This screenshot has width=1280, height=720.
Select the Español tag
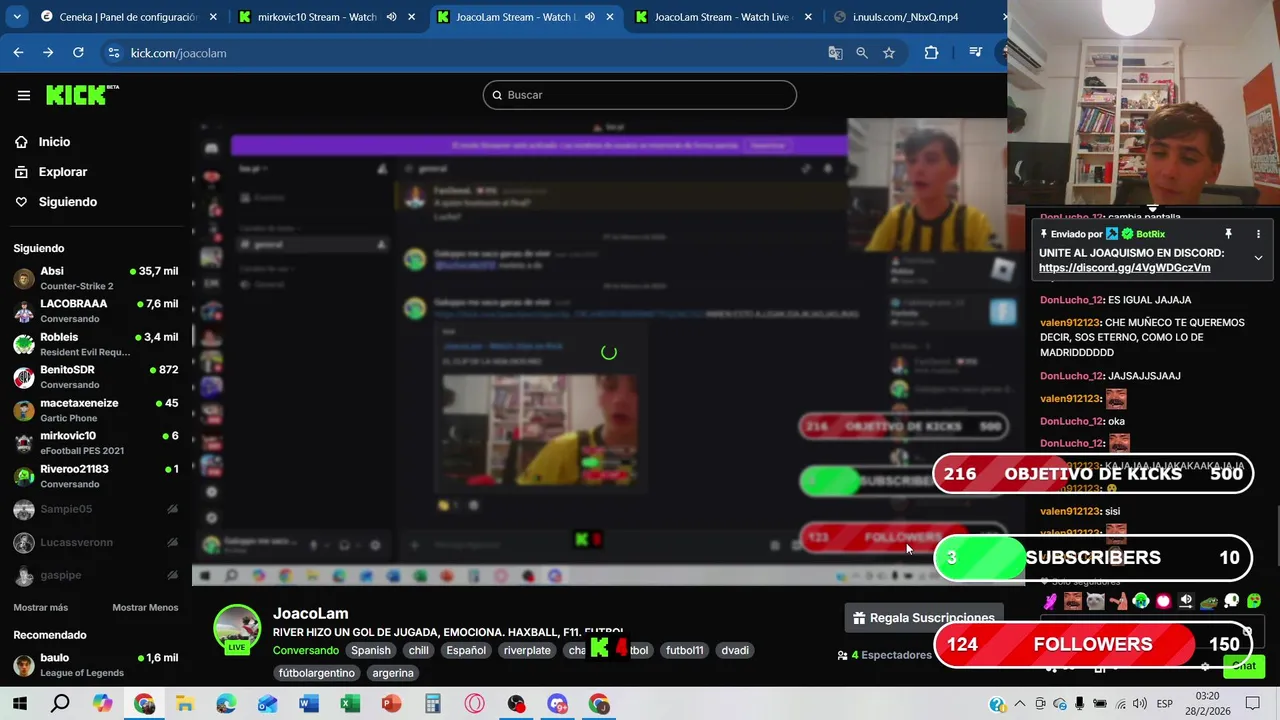[x=466, y=650]
